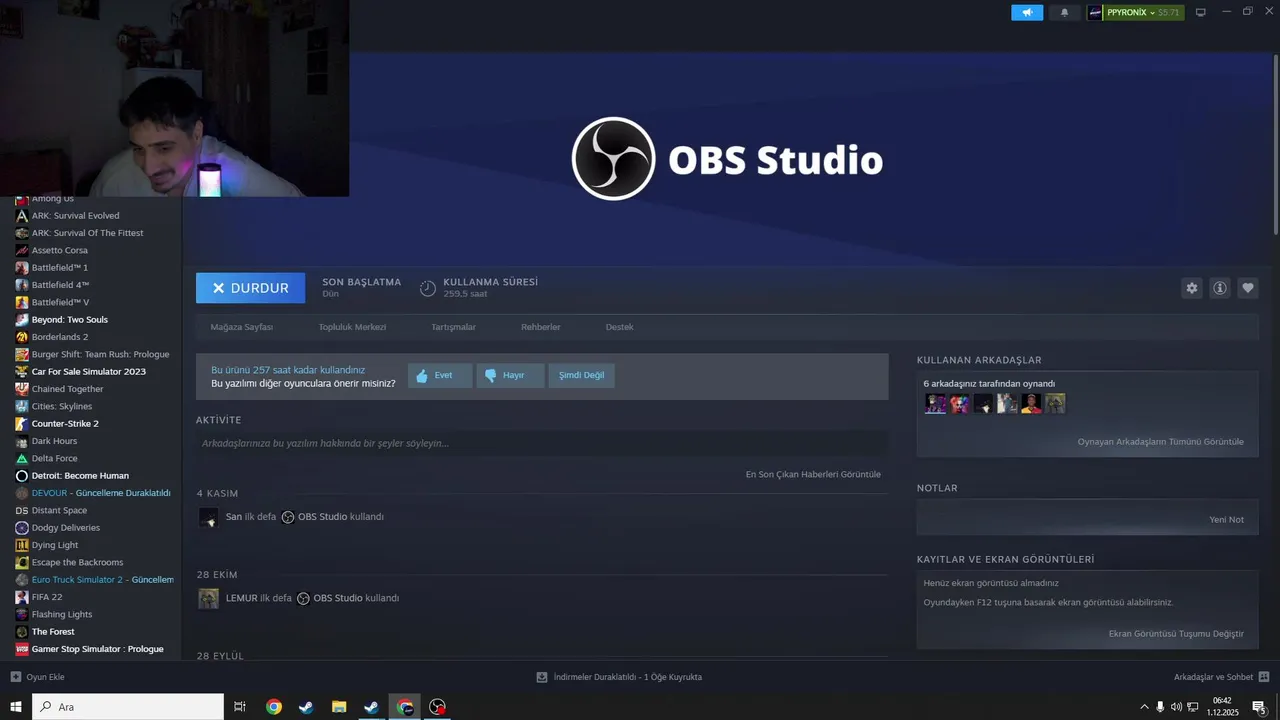Image resolution: width=1280 pixels, height=720 pixels.
Task: Click the Escape the Backrooms game icon
Action: [22, 563]
